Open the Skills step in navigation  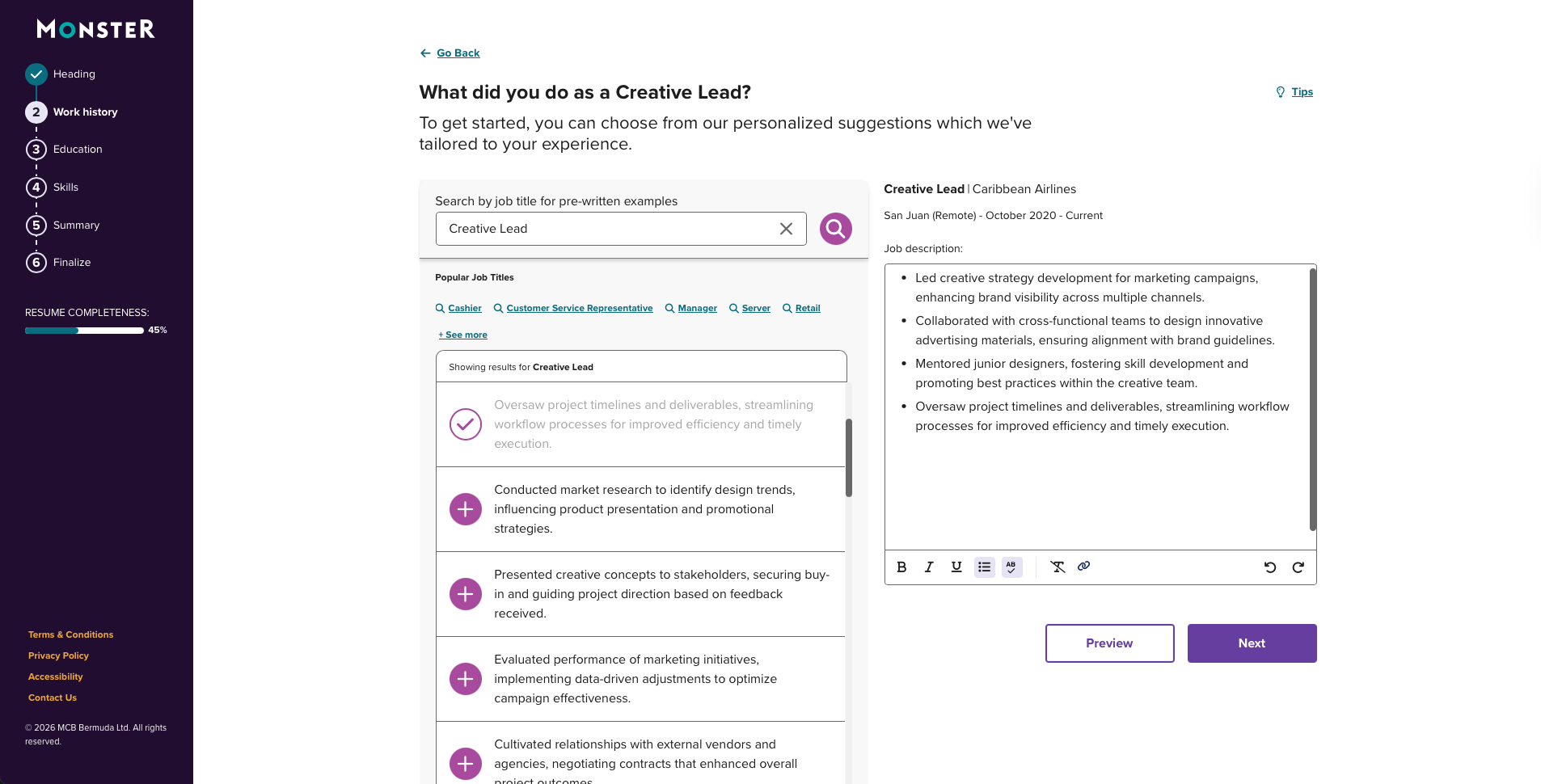click(64, 187)
